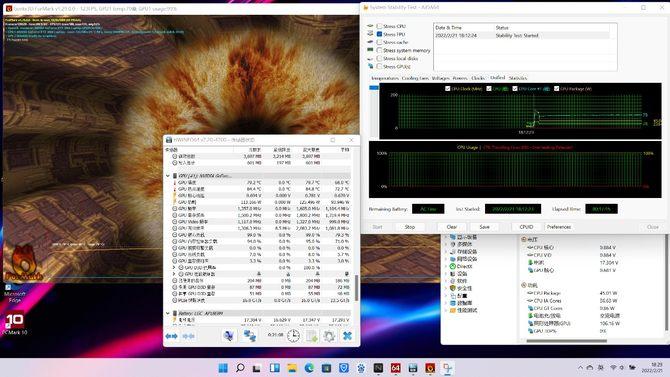This screenshot has height=377, width=670.
Task: Open FurMark icon on the taskbar
Action: point(430,368)
